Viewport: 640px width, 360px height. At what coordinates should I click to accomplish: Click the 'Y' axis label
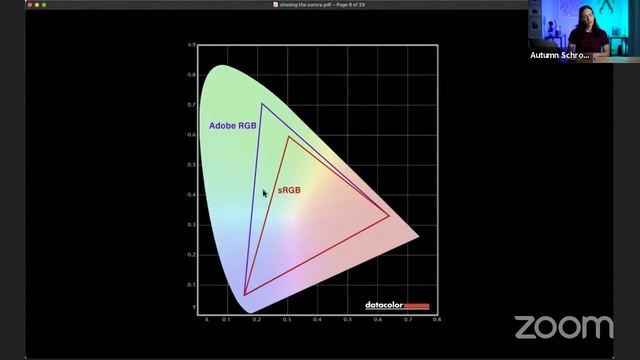point(194,307)
